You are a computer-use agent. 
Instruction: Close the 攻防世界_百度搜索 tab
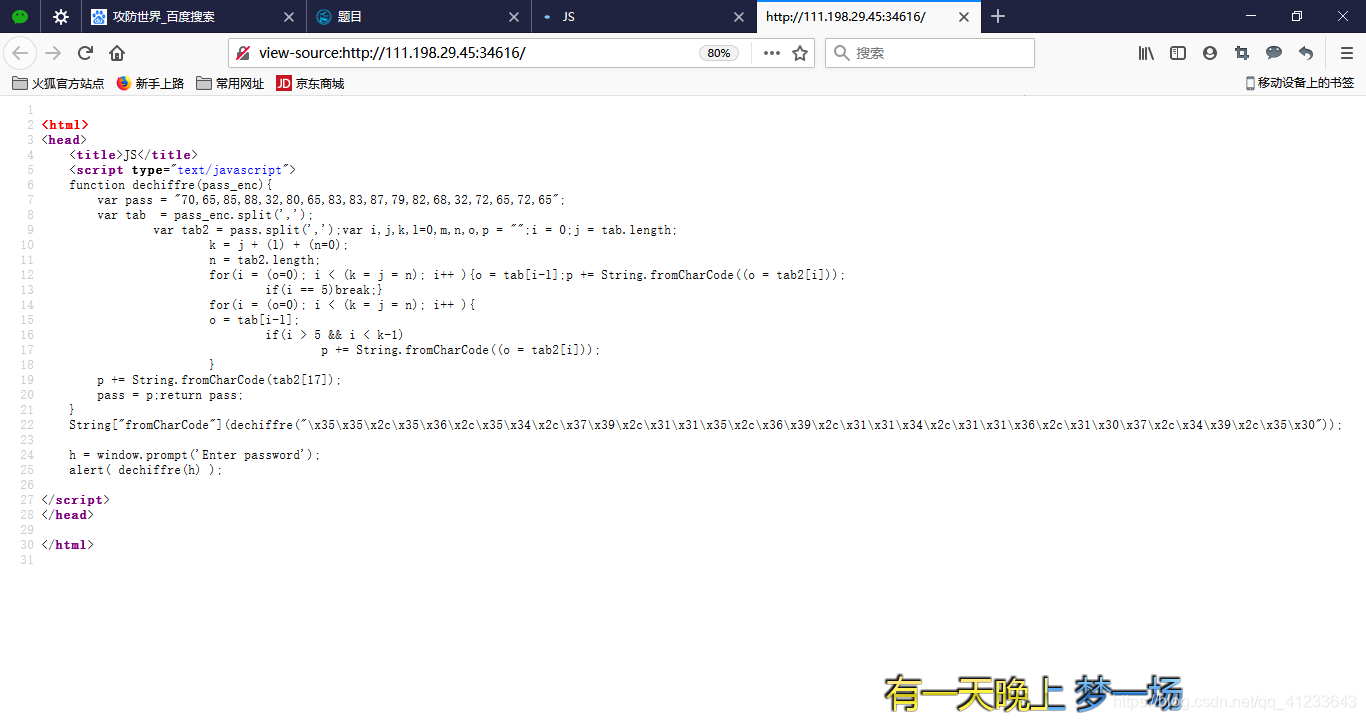point(289,17)
